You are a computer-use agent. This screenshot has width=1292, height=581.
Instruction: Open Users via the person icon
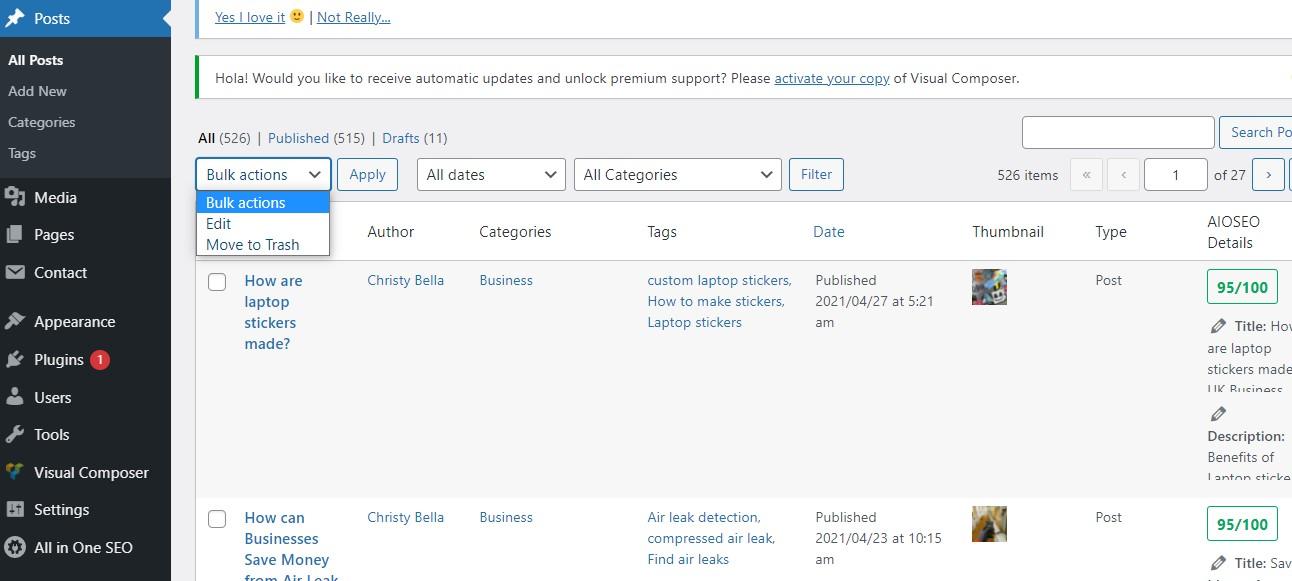15,398
